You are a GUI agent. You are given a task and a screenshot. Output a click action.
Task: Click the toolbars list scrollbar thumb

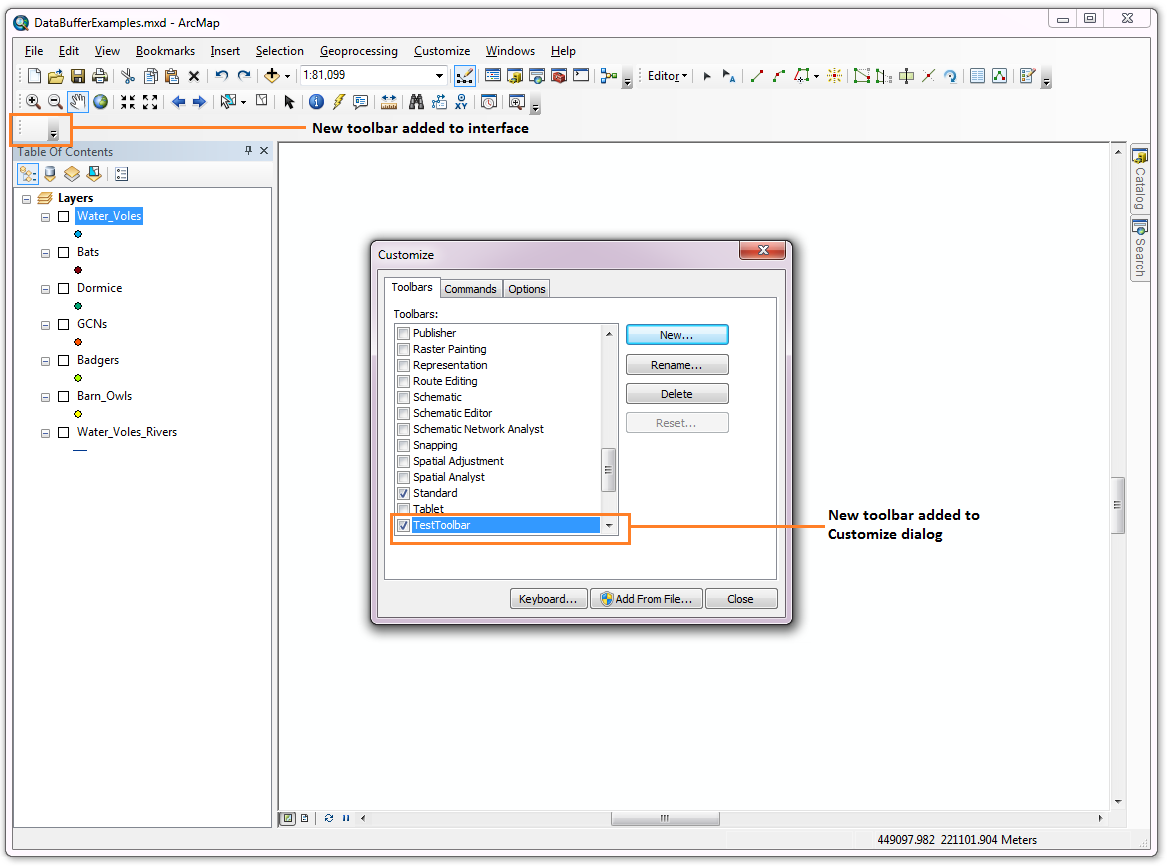pos(608,470)
